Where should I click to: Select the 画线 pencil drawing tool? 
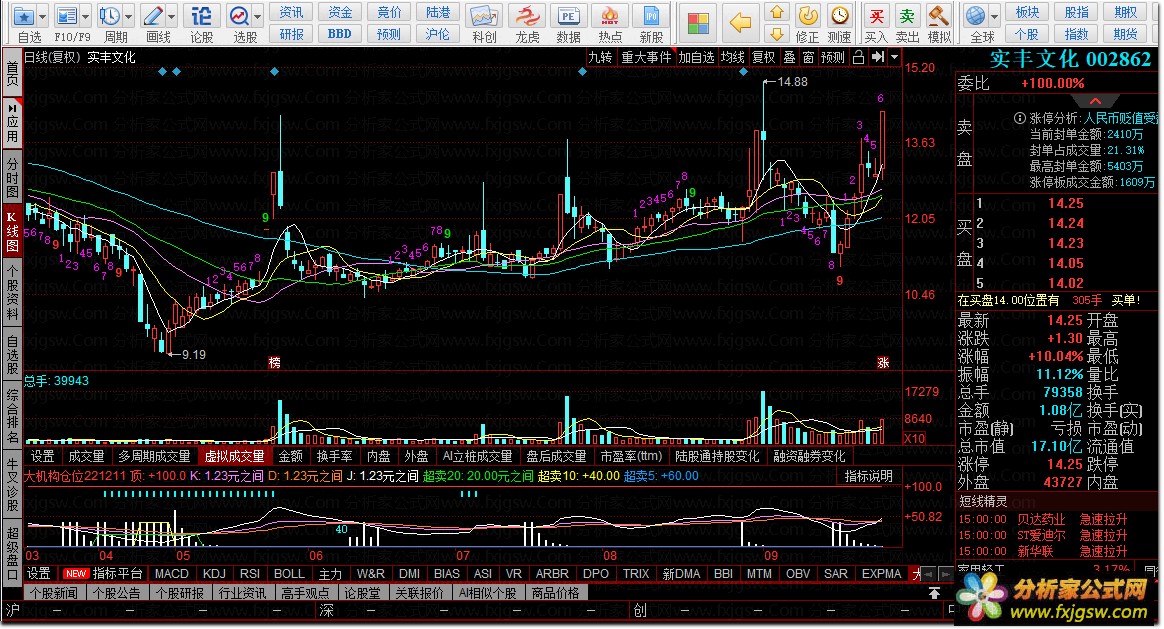click(153, 16)
